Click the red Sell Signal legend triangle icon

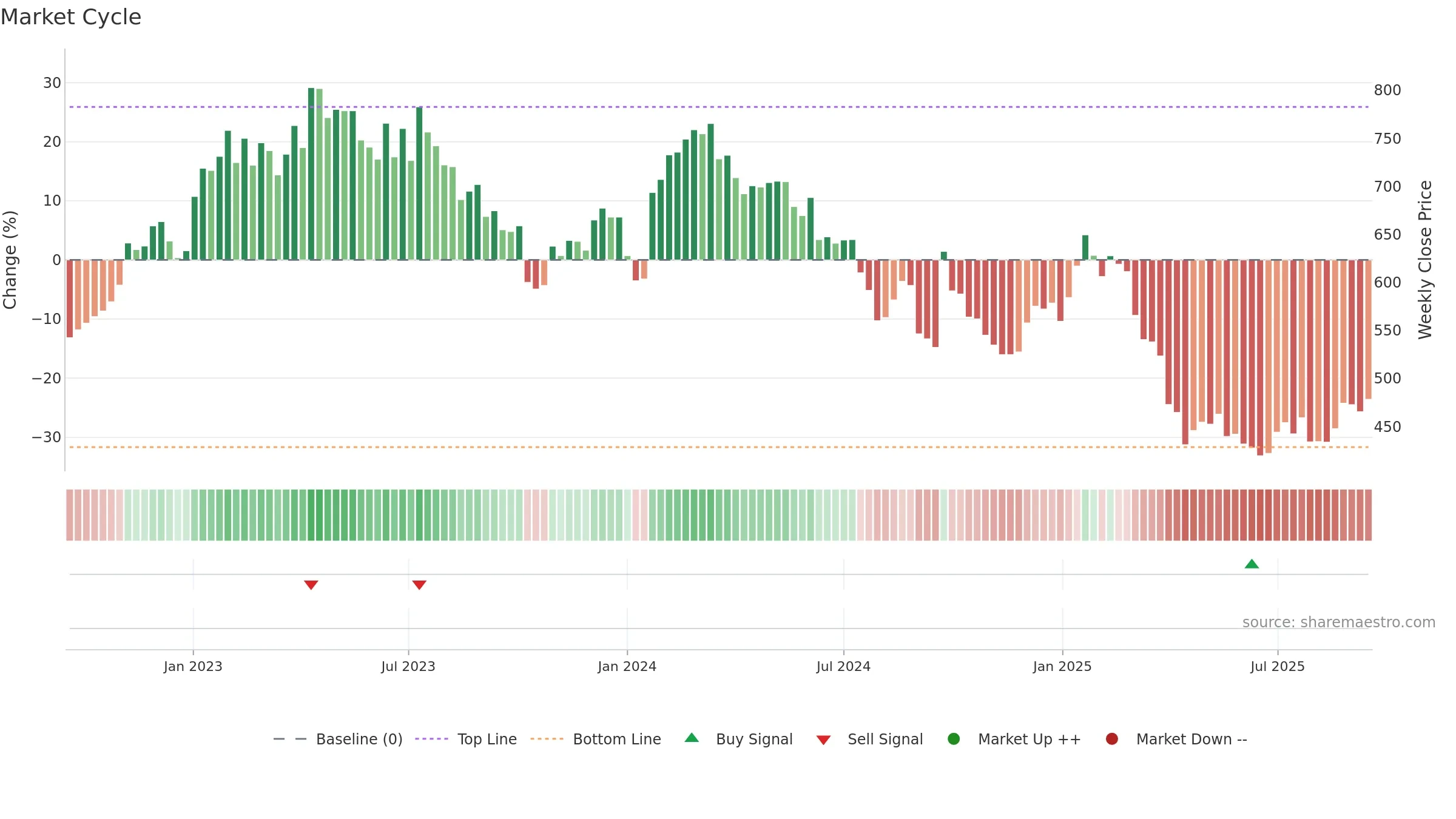[823, 740]
